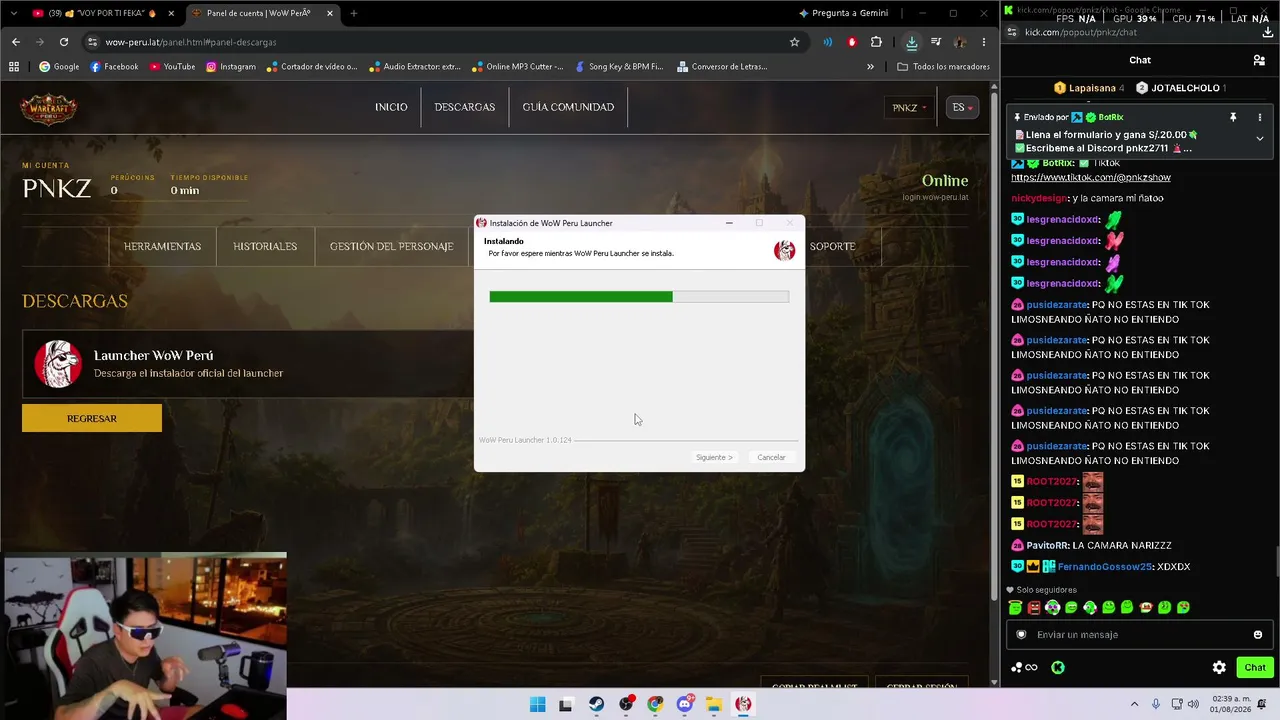1280x720 pixels.
Task: Click the JOTAELCHOLO leaderboard entry
Action: tap(1181, 88)
